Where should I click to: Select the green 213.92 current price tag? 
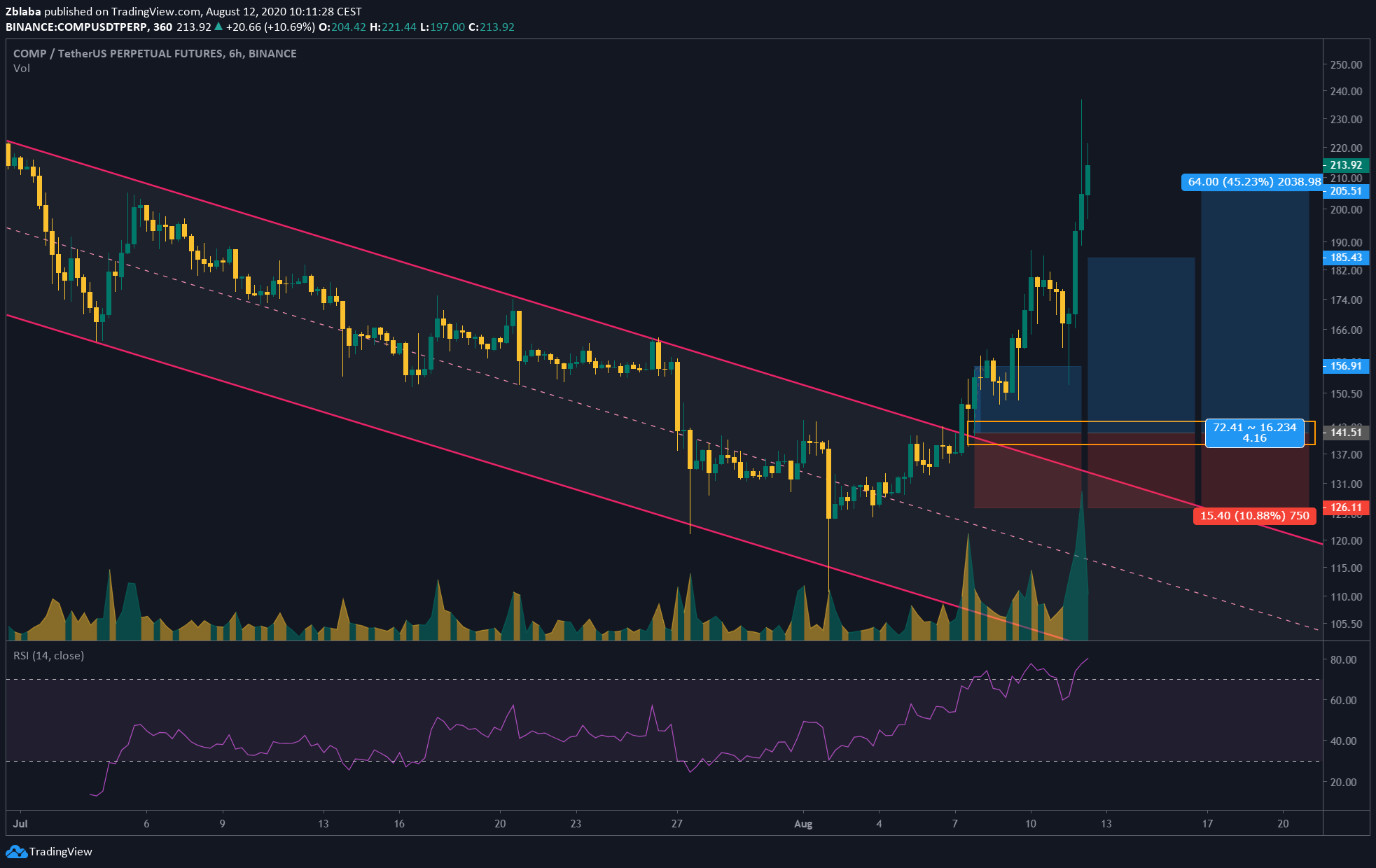(x=1345, y=165)
